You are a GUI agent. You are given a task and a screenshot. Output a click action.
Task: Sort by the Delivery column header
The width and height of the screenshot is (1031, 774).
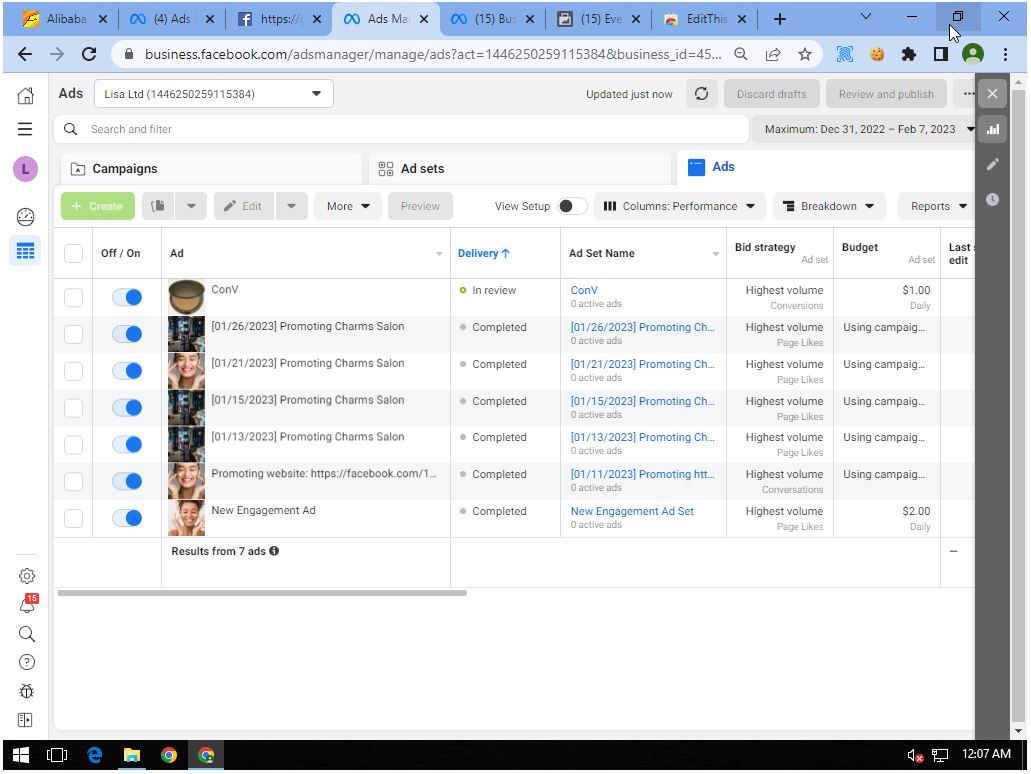point(483,253)
